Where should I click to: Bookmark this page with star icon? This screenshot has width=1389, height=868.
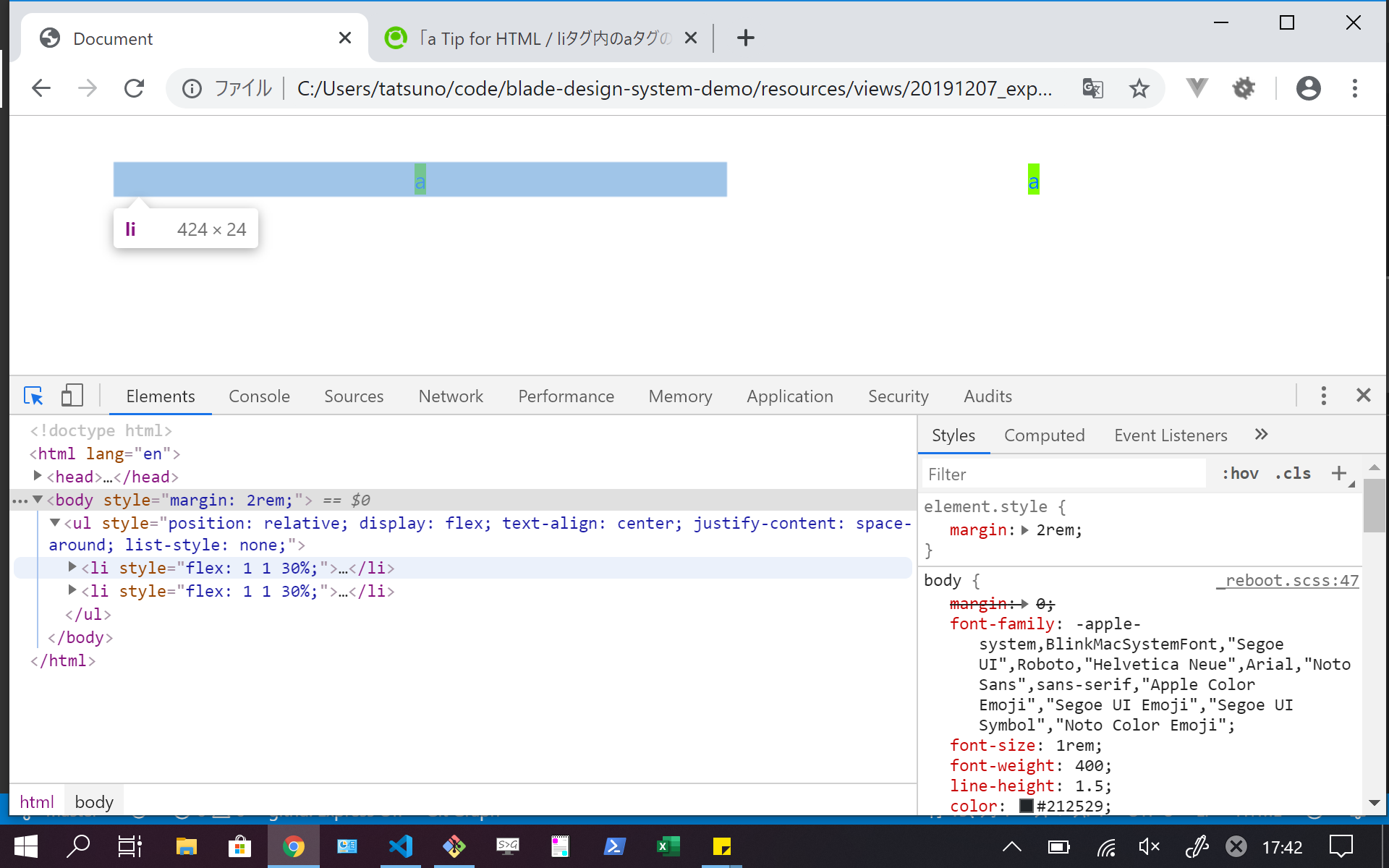click(1139, 88)
